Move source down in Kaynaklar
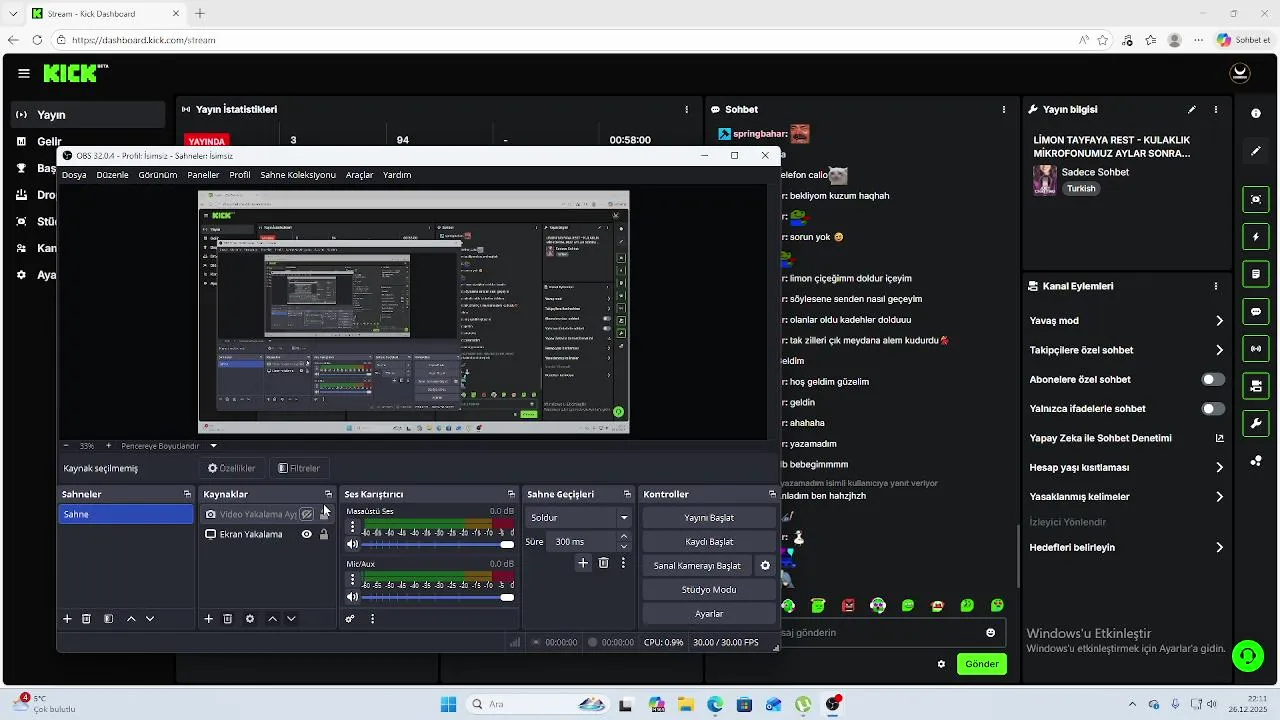 tap(291, 619)
